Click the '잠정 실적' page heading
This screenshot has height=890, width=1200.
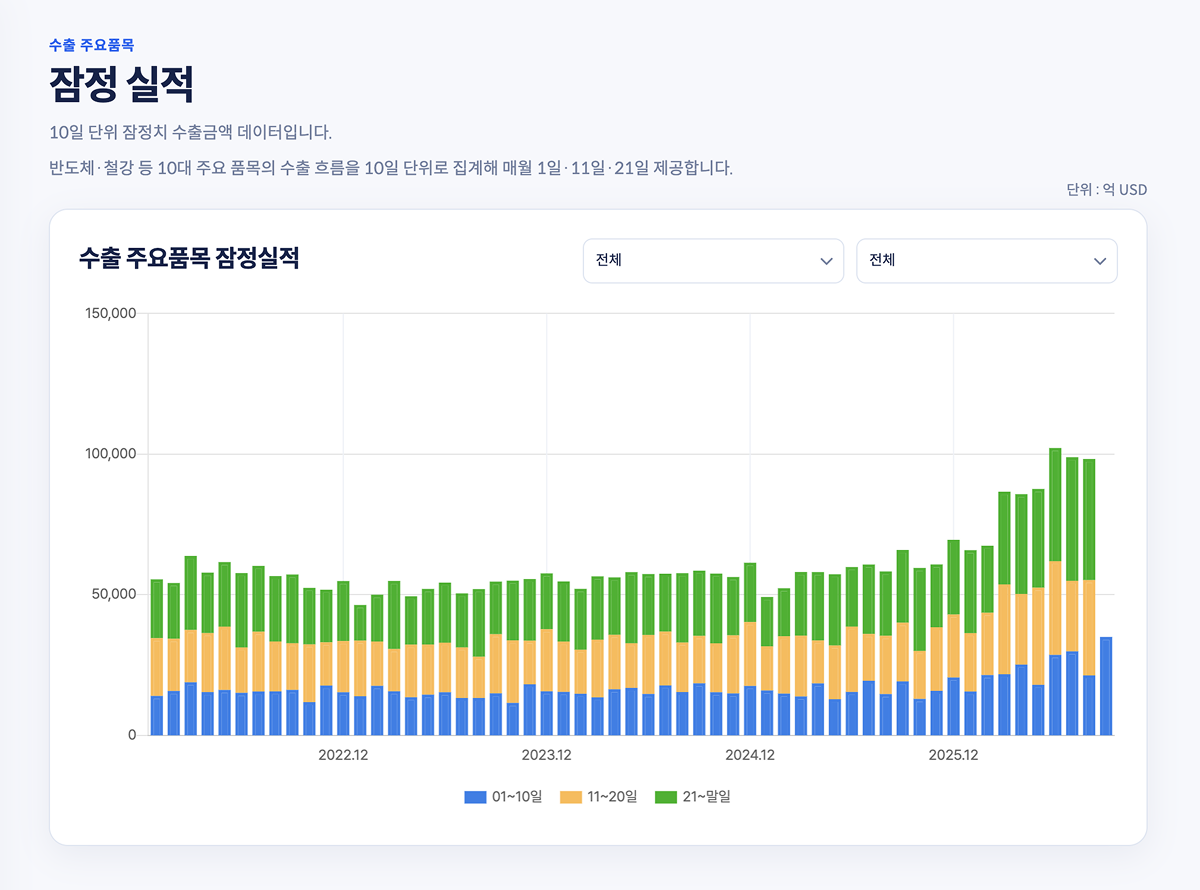coord(121,85)
